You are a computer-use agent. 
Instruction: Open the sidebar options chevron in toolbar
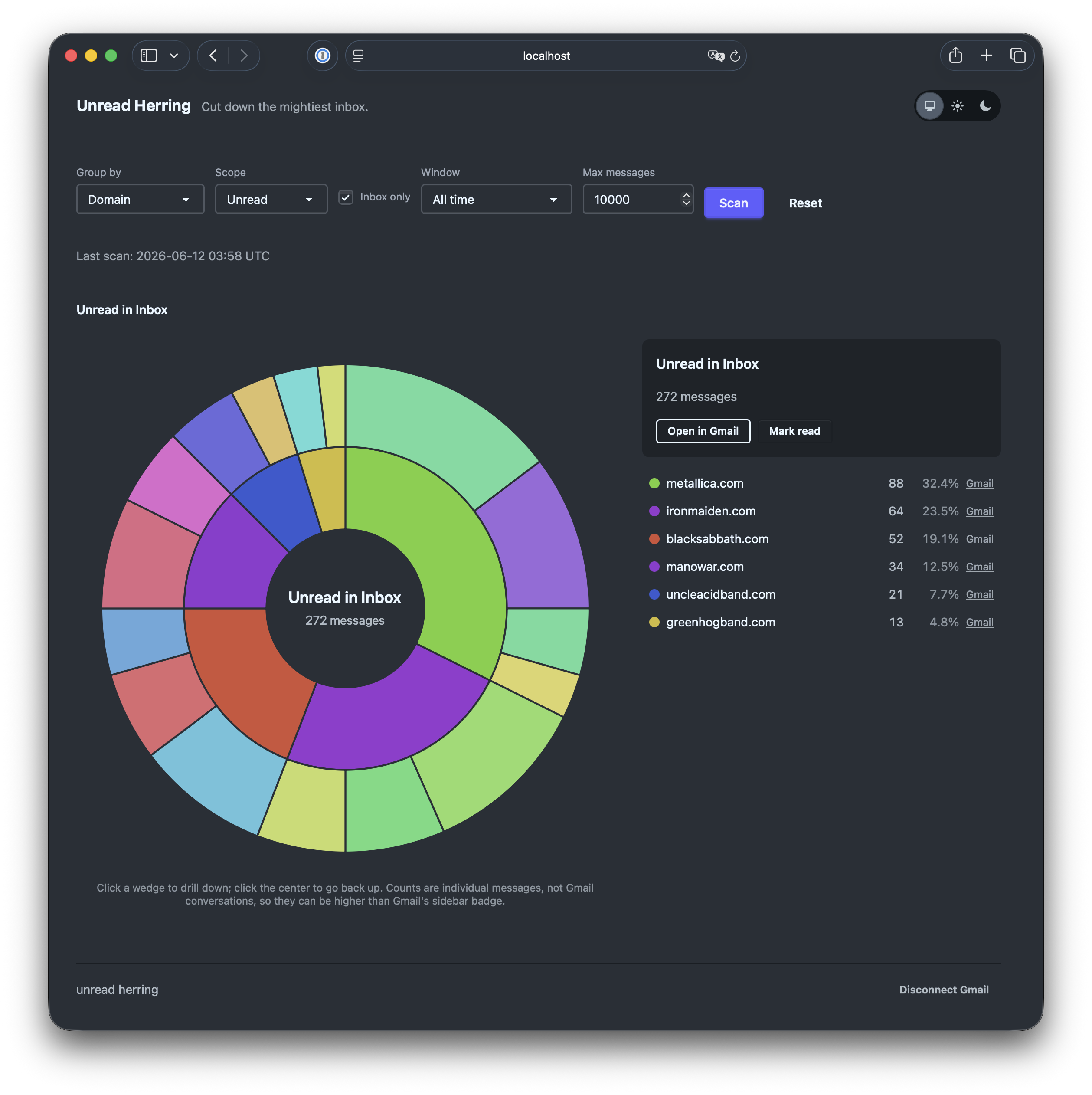pyautogui.click(x=174, y=56)
